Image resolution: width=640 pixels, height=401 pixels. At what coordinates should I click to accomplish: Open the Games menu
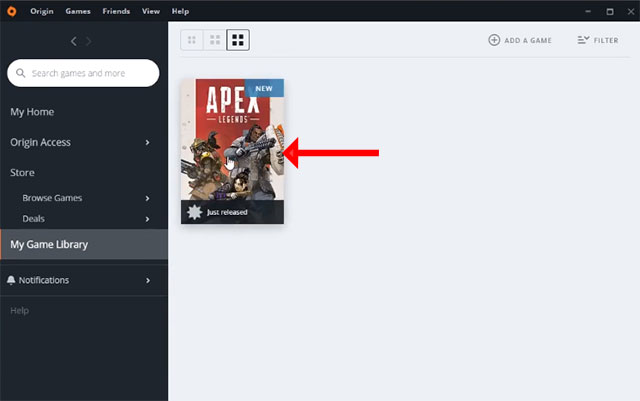click(x=78, y=11)
